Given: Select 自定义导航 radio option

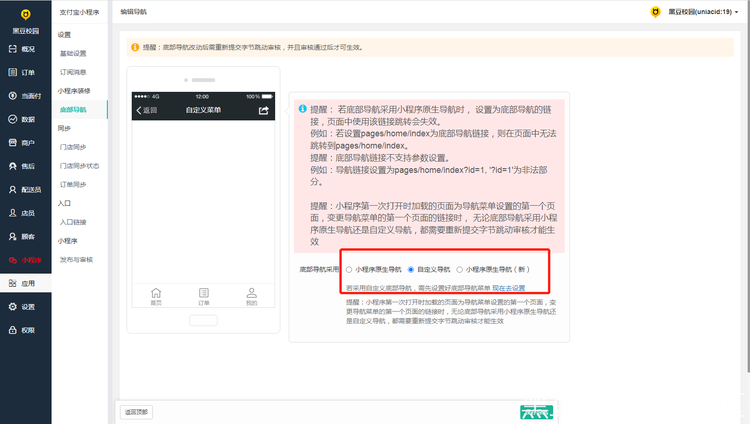Looking at the screenshot, I should click(x=410, y=269).
